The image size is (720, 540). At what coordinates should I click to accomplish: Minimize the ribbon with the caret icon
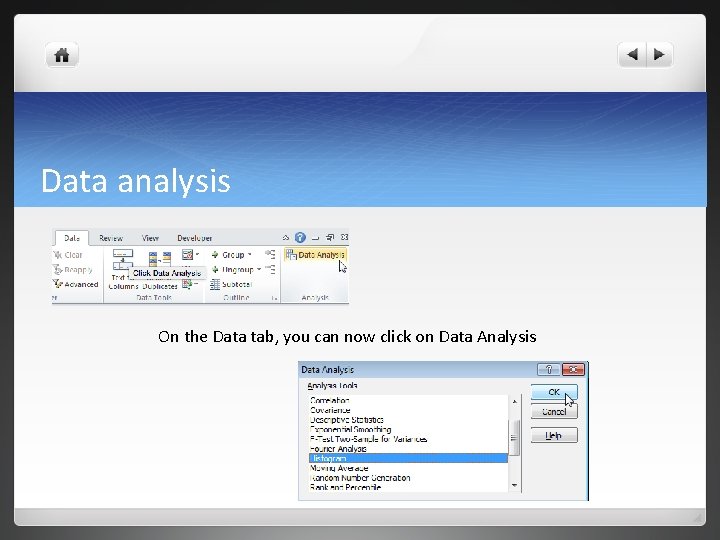(286, 237)
